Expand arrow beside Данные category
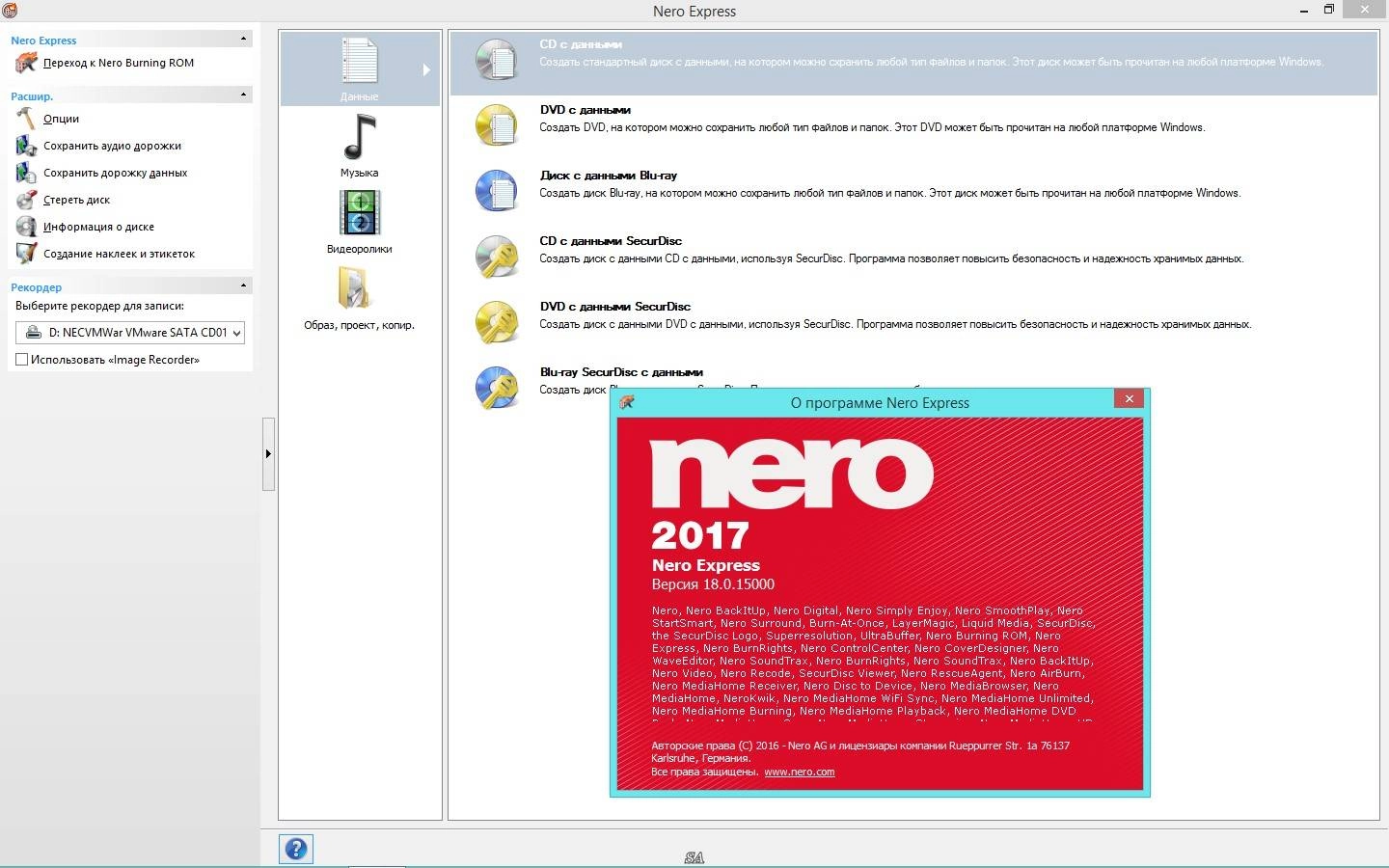Viewport: 1389px width, 868px height. 426,69
